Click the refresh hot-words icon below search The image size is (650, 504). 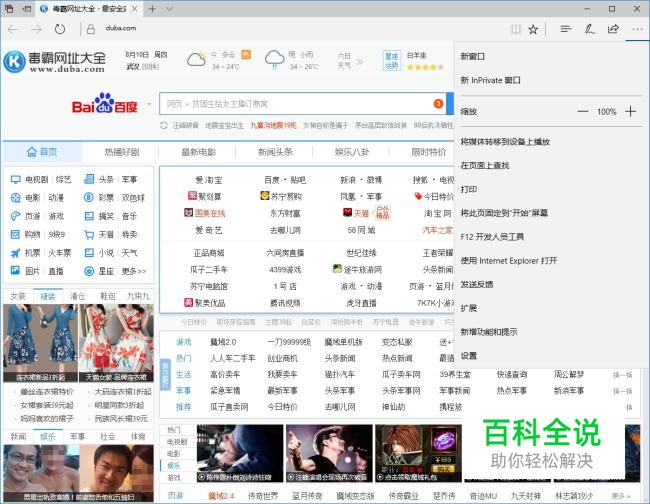pyautogui.click(x=164, y=125)
